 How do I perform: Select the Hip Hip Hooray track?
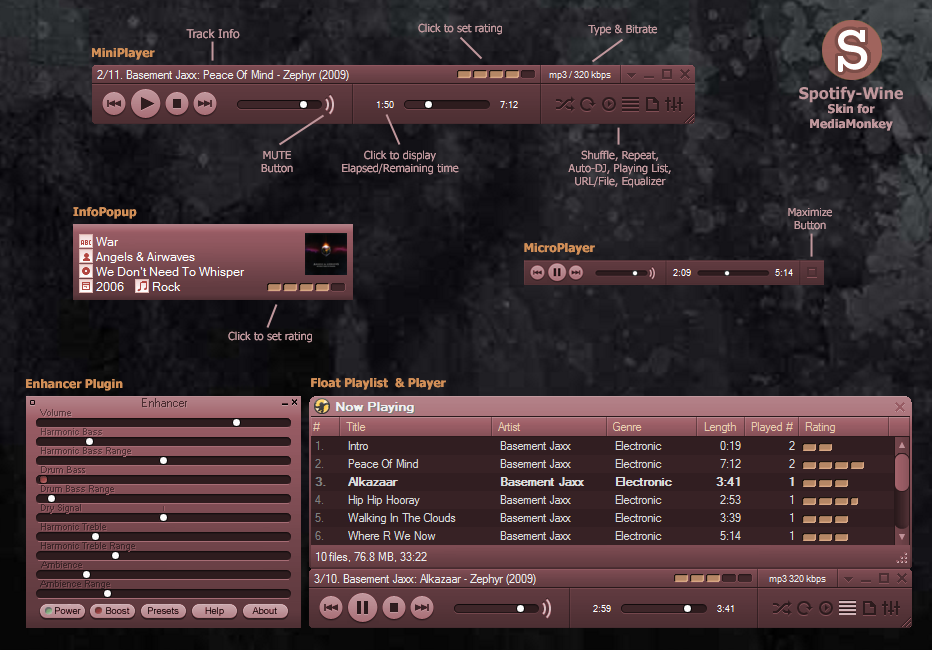602,500
